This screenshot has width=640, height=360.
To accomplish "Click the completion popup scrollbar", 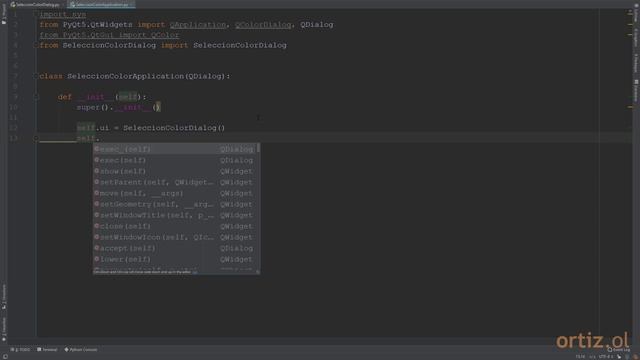I will pos(258,148).
